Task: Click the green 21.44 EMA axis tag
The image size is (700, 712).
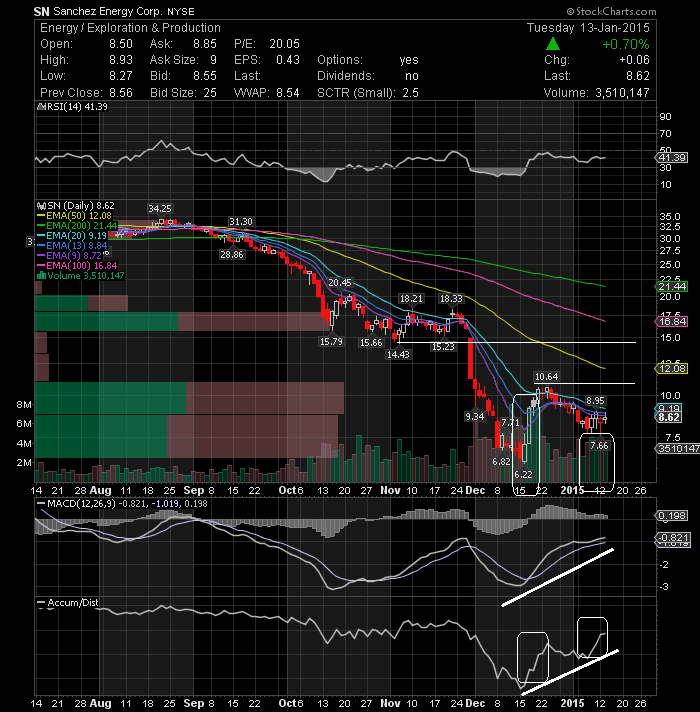Action: tap(672, 287)
